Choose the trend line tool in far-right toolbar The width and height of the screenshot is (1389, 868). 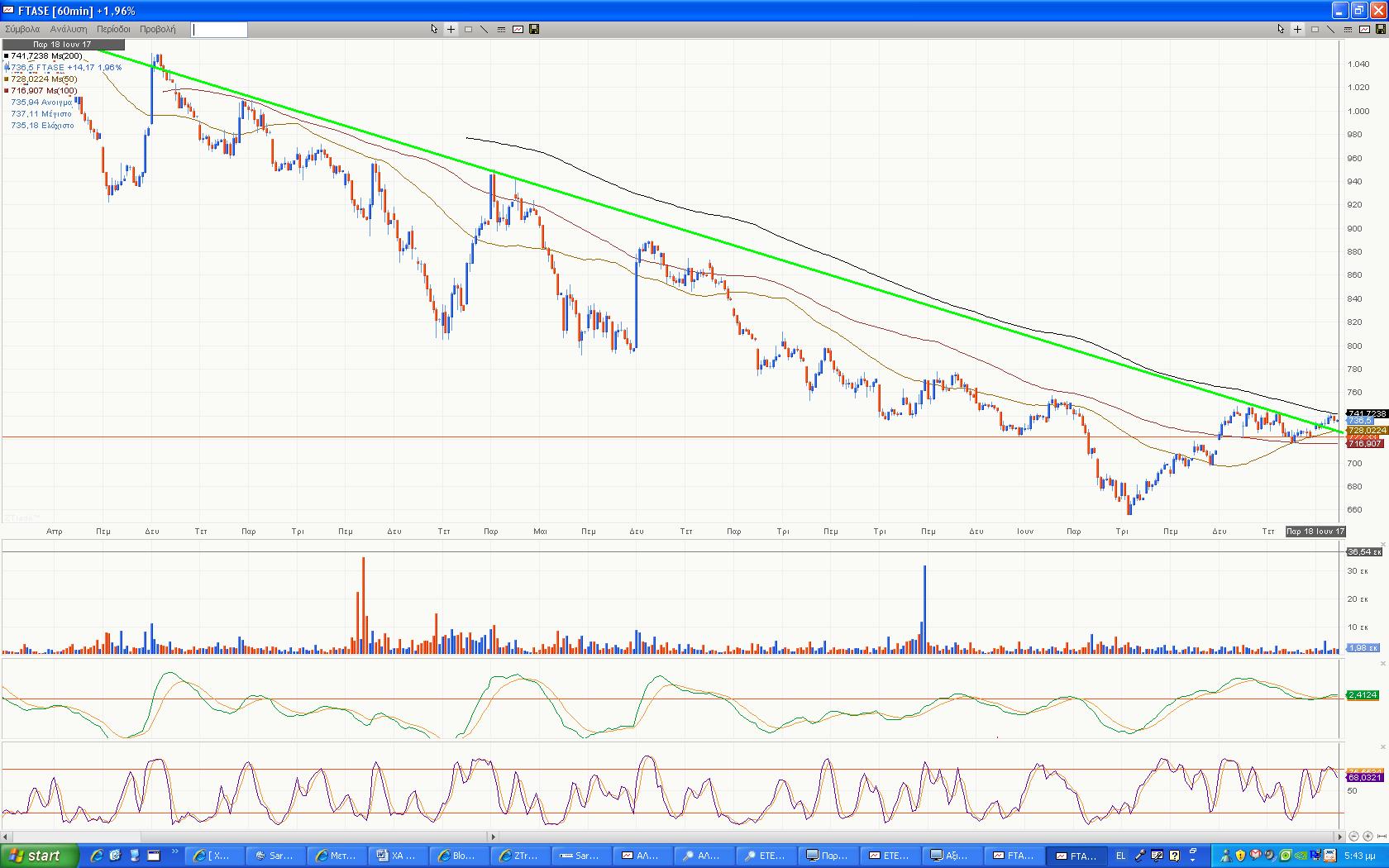click(x=1331, y=29)
